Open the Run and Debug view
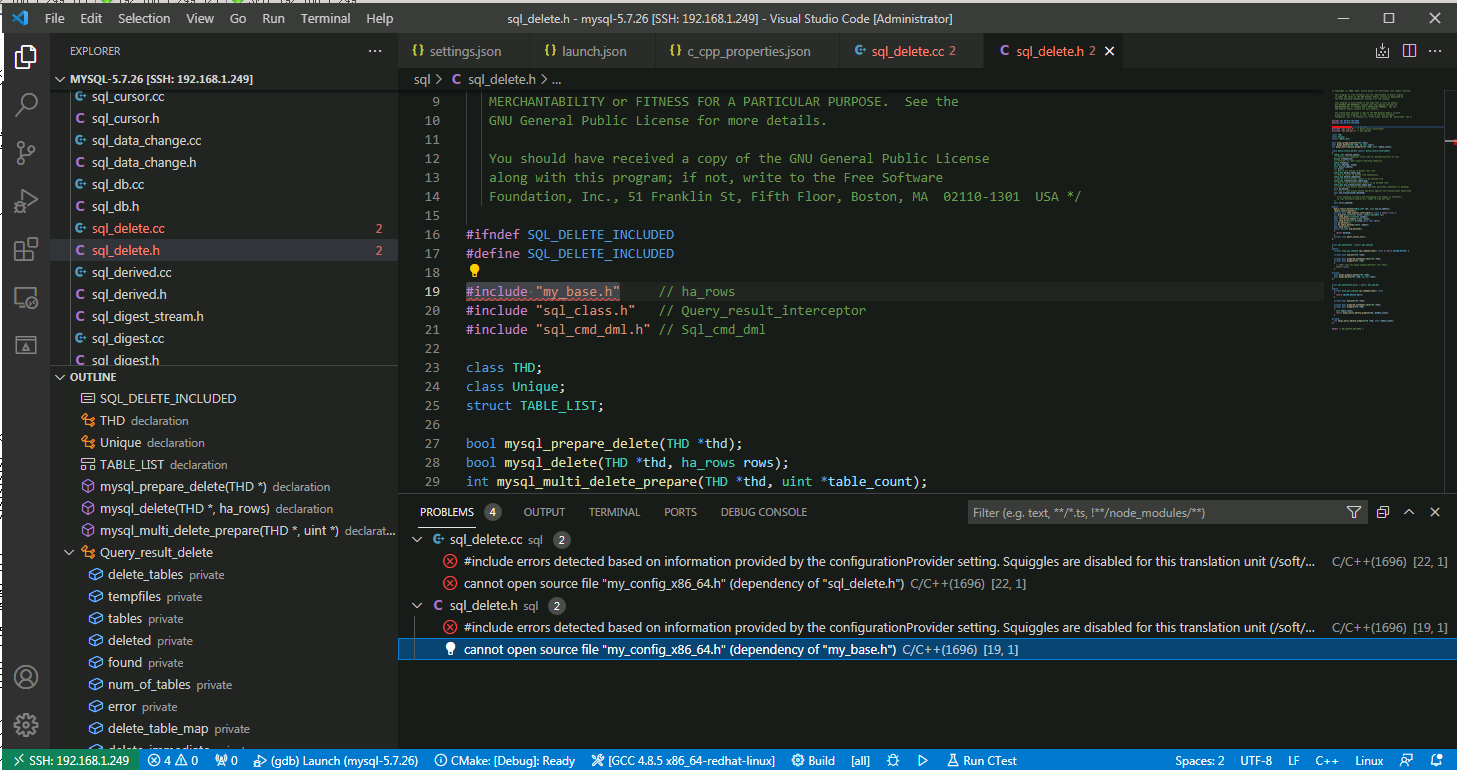The height and width of the screenshot is (770, 1457). coord(26,201)
